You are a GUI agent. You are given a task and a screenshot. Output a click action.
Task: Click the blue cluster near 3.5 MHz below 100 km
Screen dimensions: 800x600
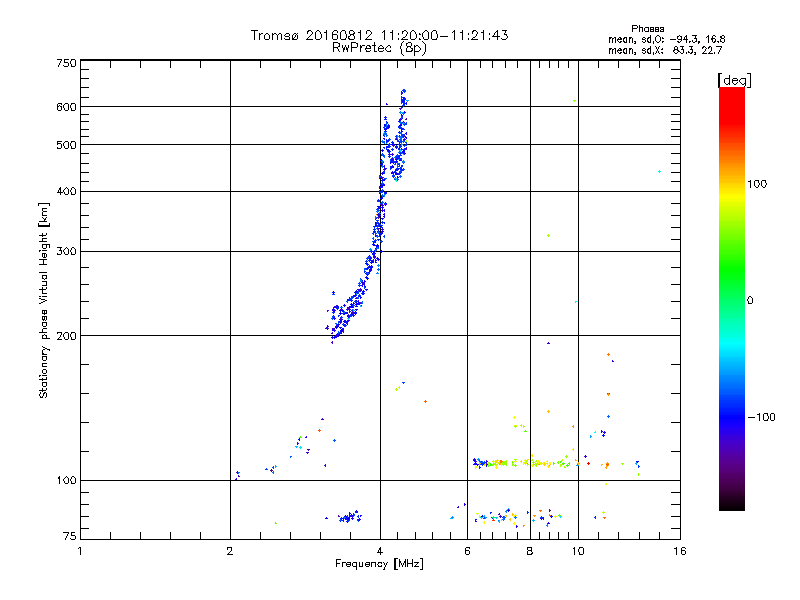coord(349,517)
